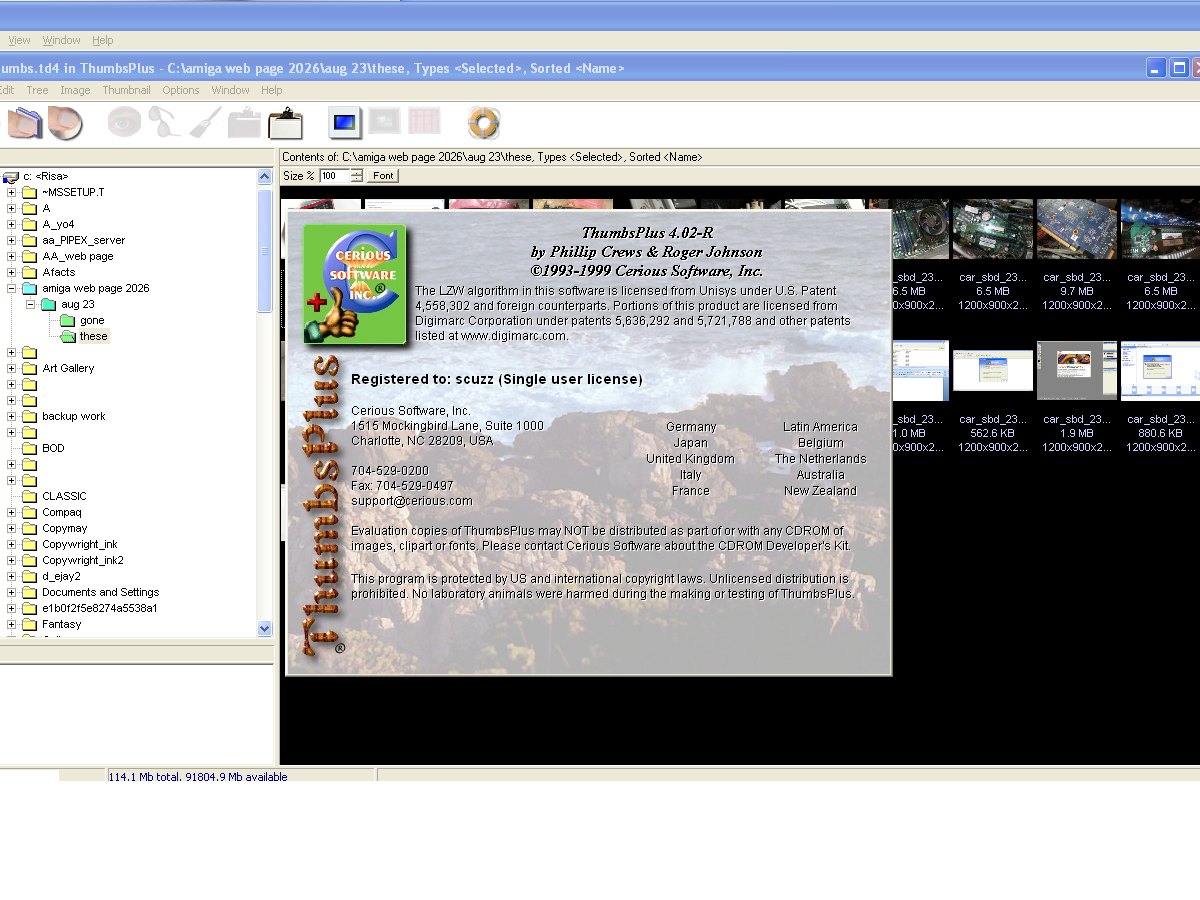
Task: Click the greyed slide-frame toolbar icon
Action: 385,122
